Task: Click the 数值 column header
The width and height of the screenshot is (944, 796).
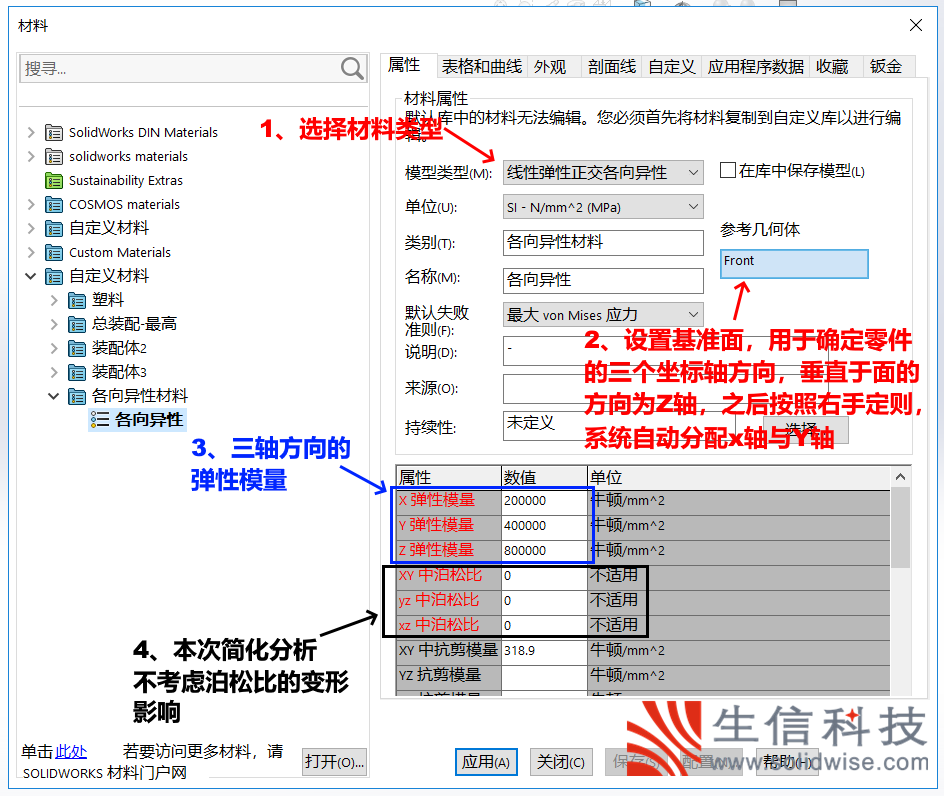Action: click(544, 477)
